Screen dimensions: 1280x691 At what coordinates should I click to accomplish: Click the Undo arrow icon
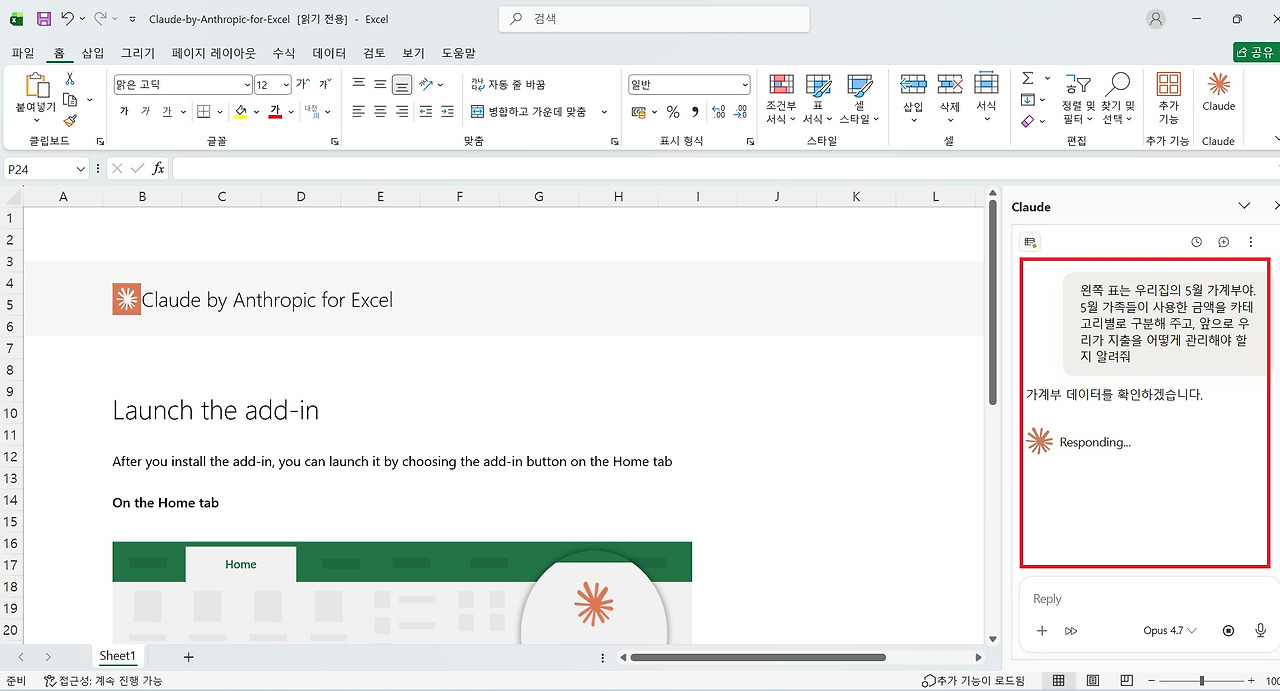point(67,19)
